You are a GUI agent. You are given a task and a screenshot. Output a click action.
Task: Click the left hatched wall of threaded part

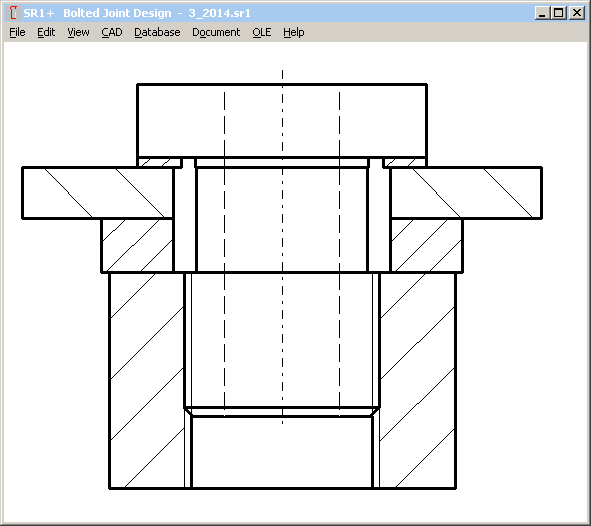click(x=147, y=380)
